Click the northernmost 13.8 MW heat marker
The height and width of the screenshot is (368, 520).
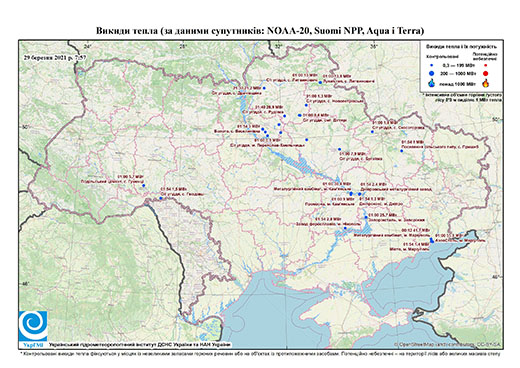(x=320, y=82)
